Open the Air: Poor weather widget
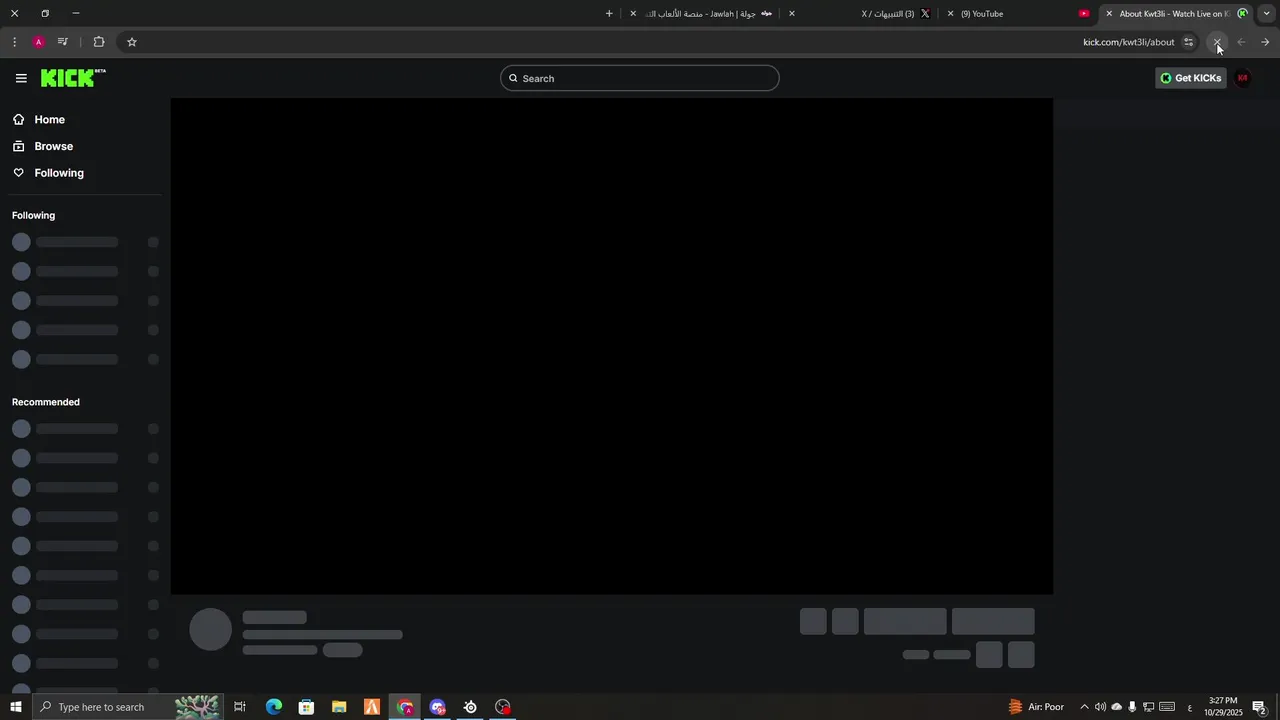 [x=1036, y=707]
